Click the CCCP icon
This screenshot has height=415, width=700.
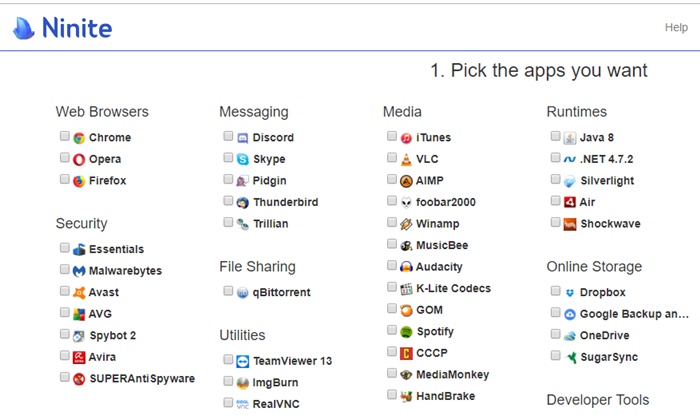point(406,353)
